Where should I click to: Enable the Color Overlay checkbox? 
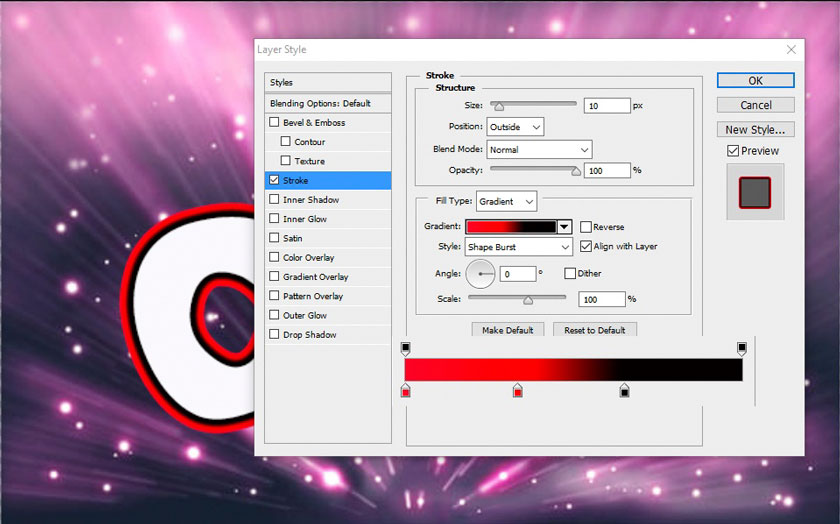click(x=274, y=257)
